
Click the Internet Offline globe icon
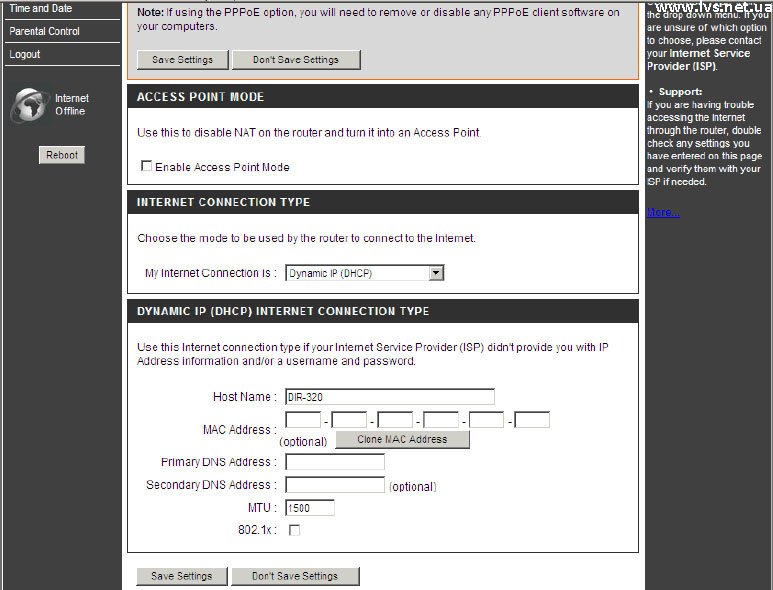point(30,105)
